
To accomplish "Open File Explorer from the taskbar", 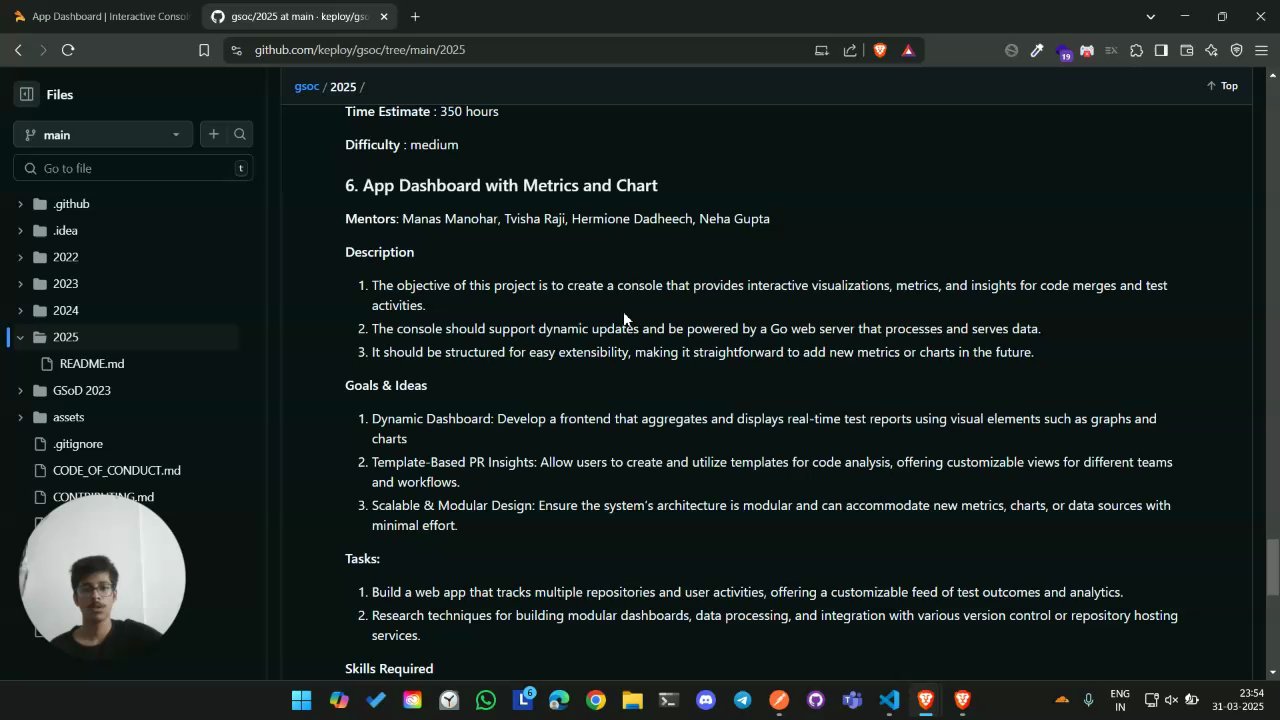I will point(632,700).
